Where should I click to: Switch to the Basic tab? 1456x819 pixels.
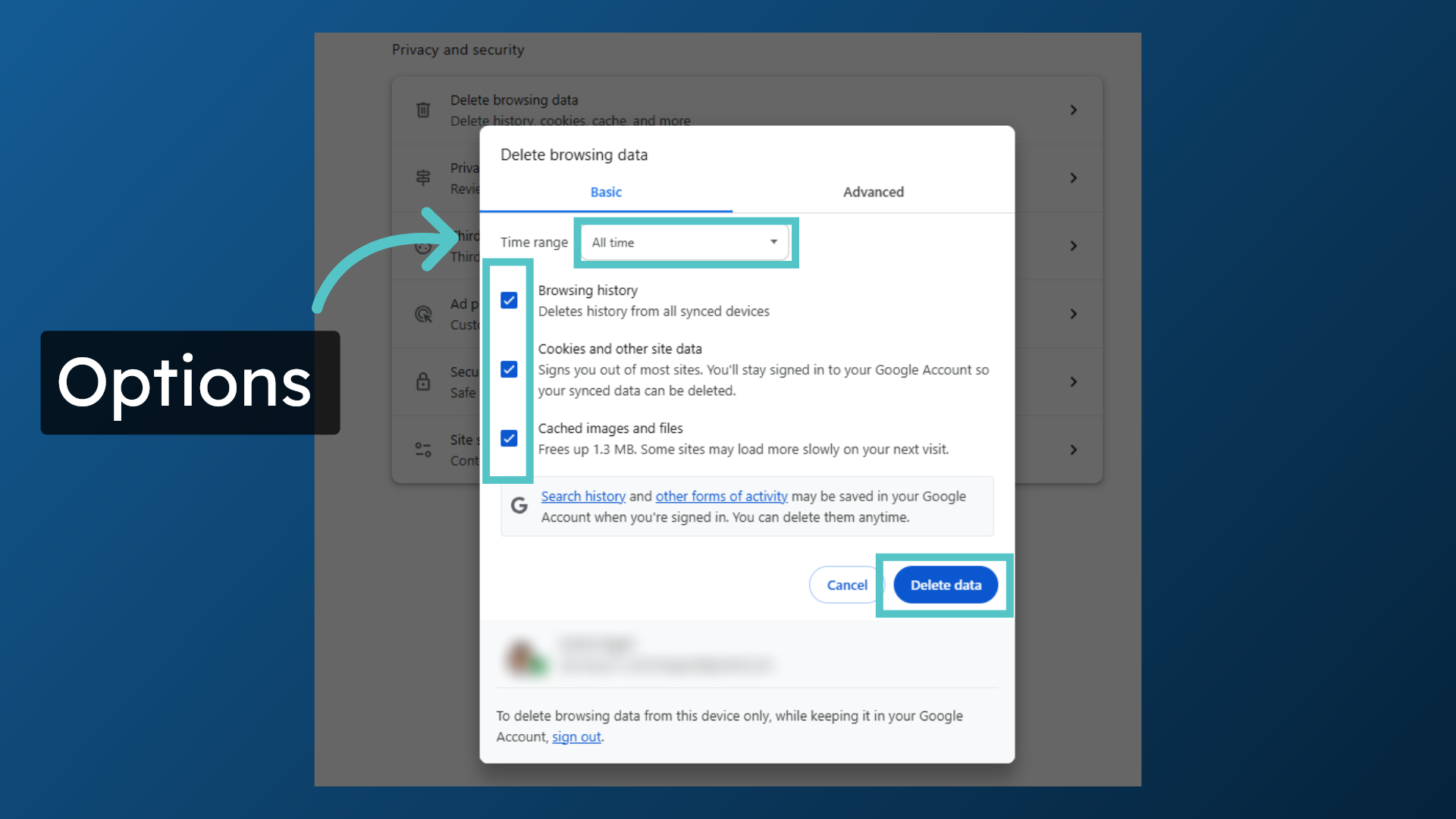coord(606,193)
